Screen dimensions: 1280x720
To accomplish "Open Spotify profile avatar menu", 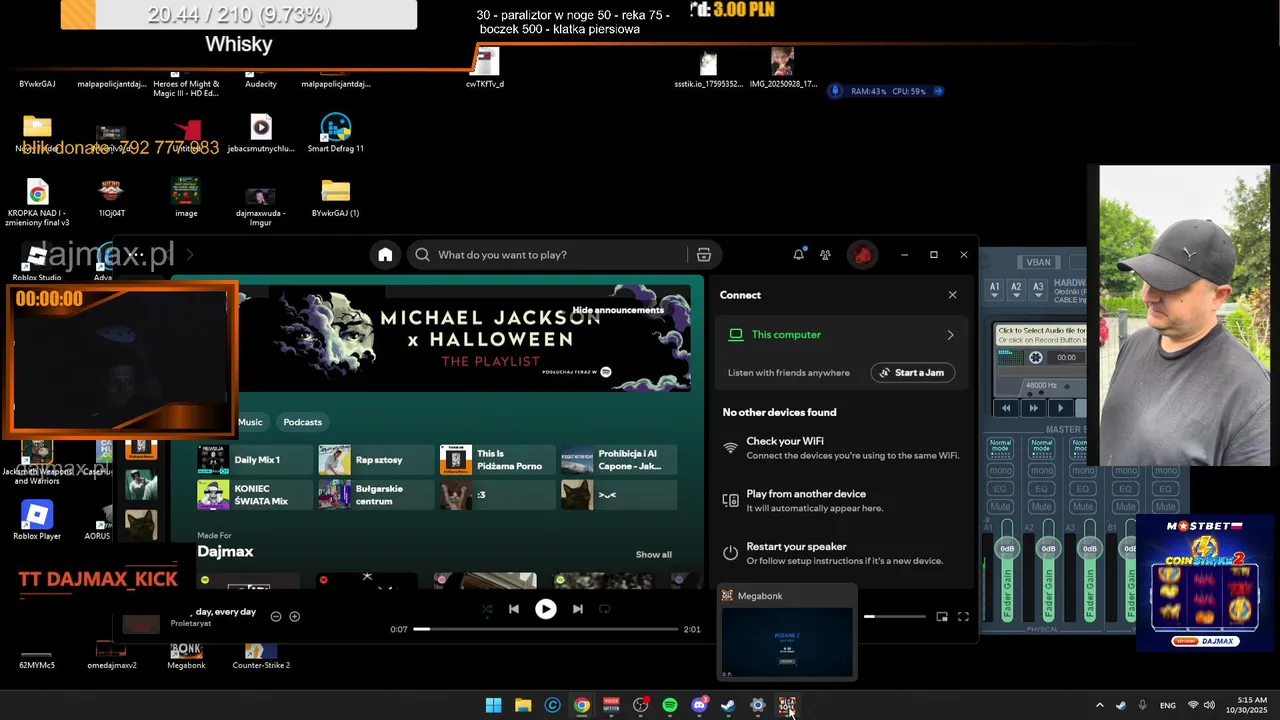I will 862,255.
